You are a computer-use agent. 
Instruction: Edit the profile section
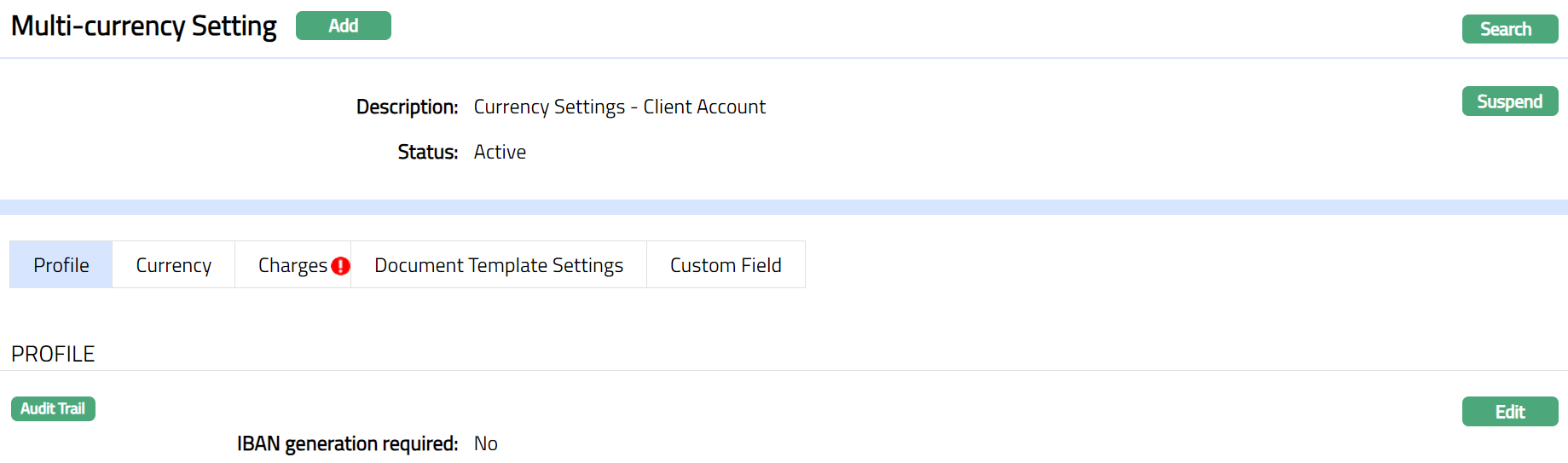point(1509,412)
